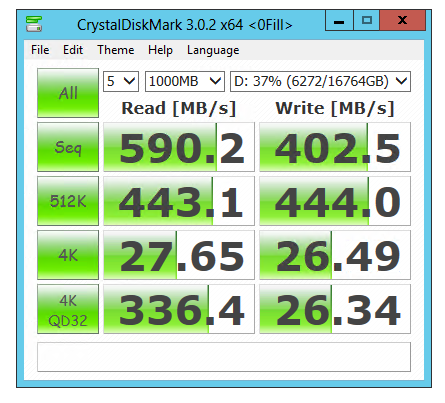Image resolution: width=445 pixels, height=403 pixels.
Task: Click the empty comment text field
Action: pos(224,357)
